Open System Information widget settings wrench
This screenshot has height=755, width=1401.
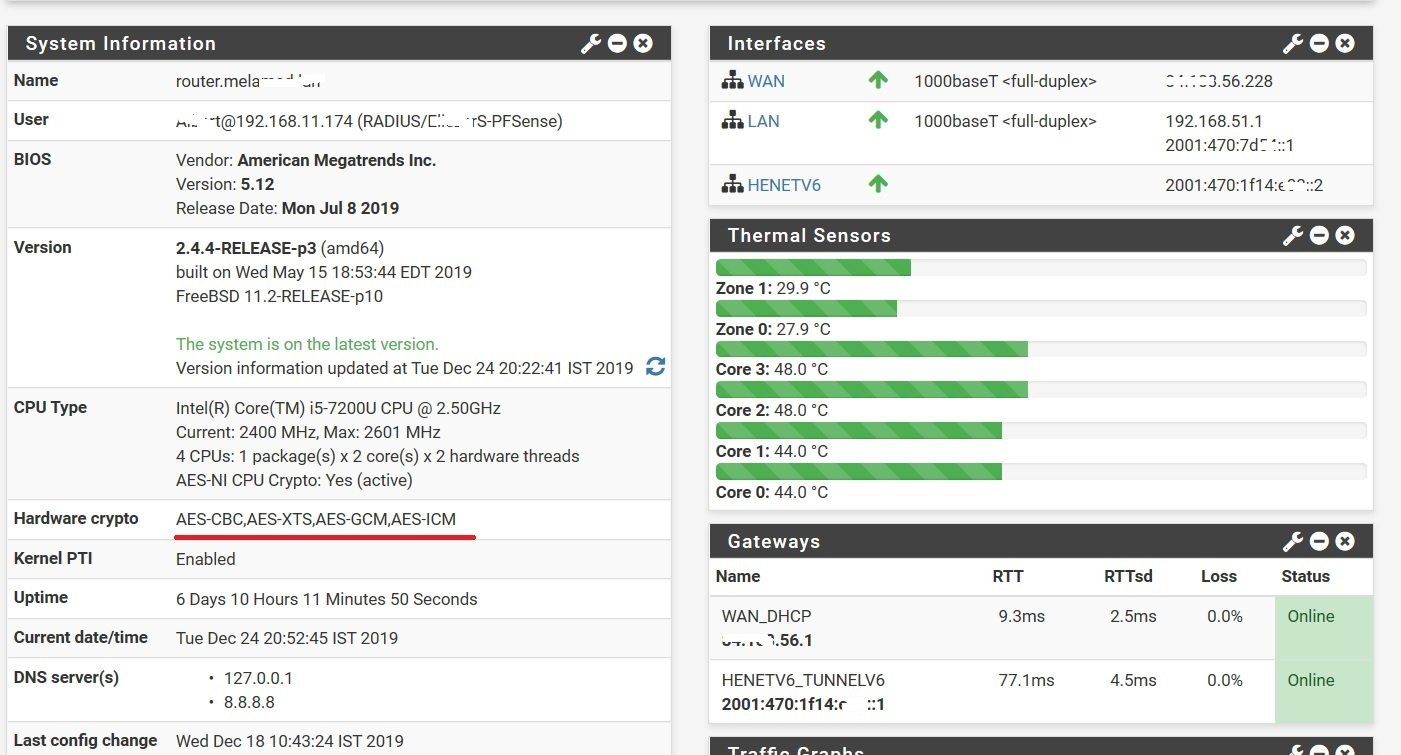coord(591,43)
